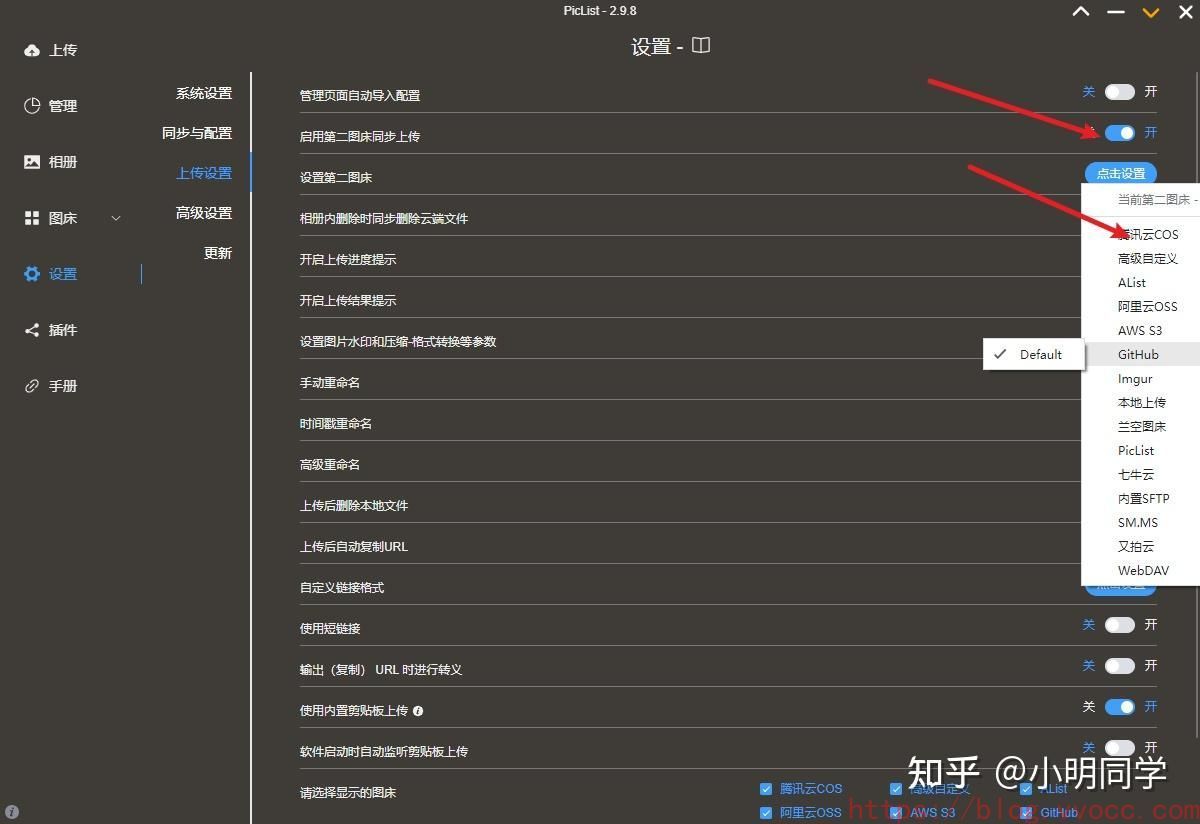1200x824 pixels.
Task: Select WebDAV from the dropdown list
Action: coord(1143,570)
